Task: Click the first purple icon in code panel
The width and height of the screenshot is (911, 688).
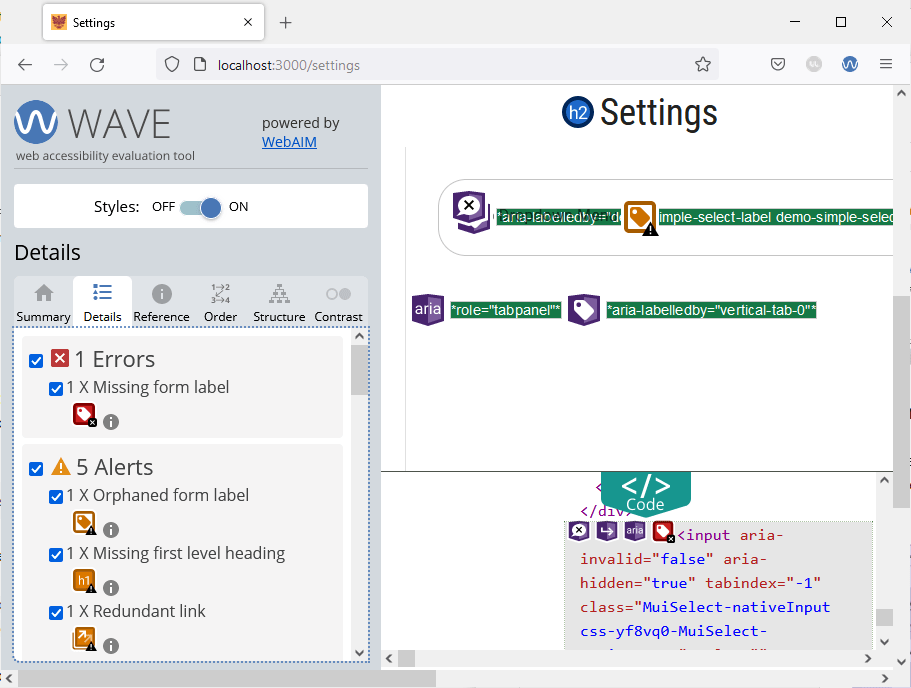Action: [x=579, y=531]
